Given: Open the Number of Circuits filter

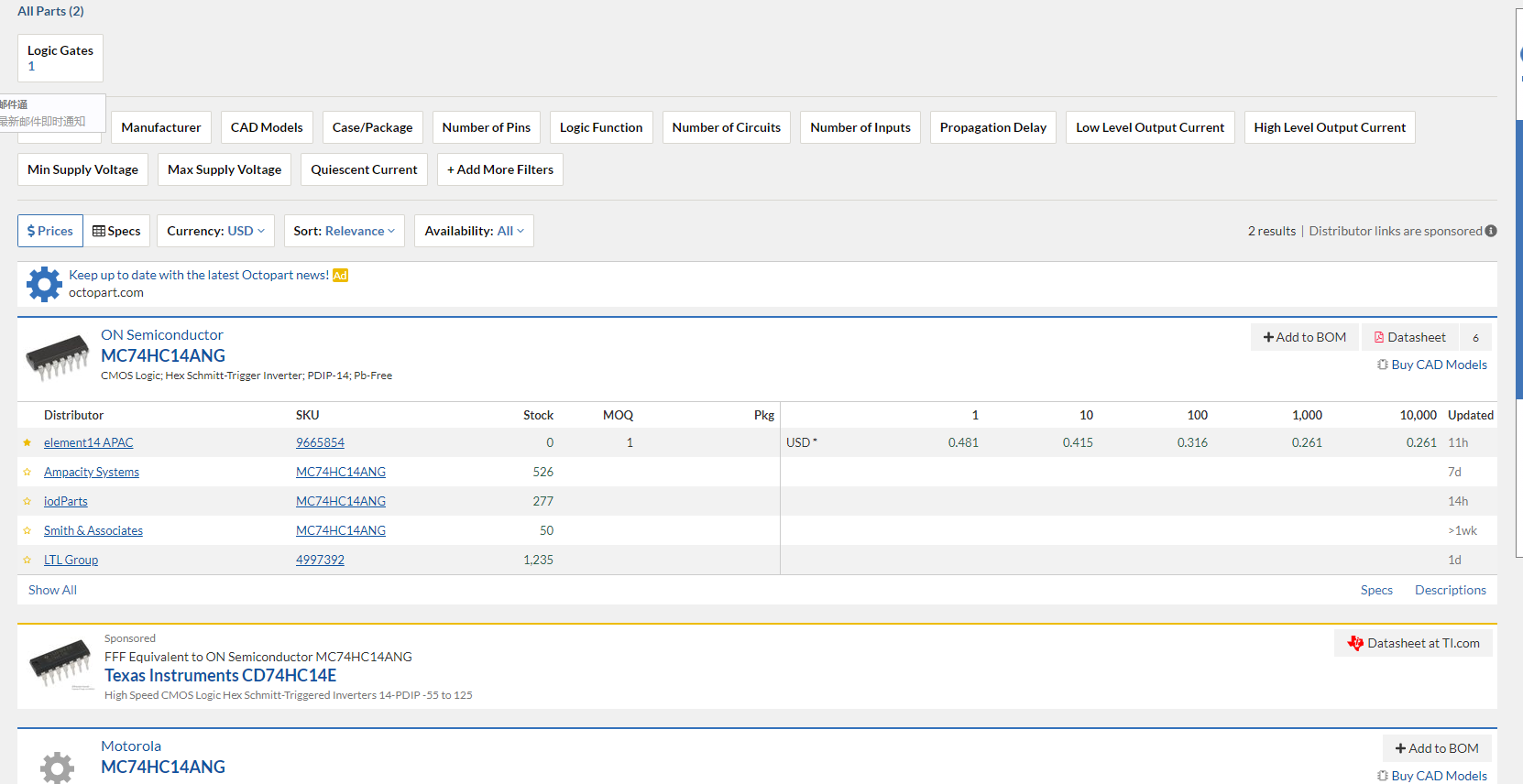Looking at the screenshot, I should pos(727,127).
